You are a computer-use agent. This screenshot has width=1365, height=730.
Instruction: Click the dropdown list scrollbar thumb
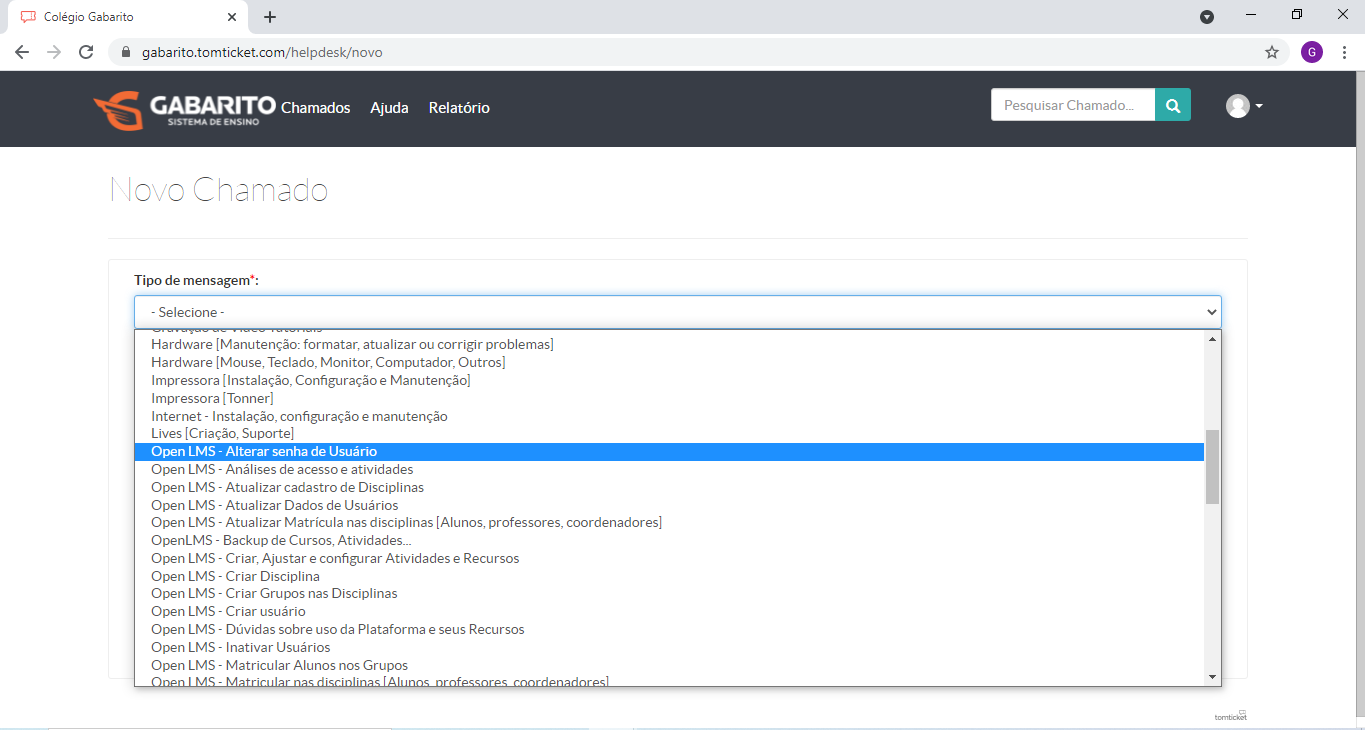point(1213,467)
